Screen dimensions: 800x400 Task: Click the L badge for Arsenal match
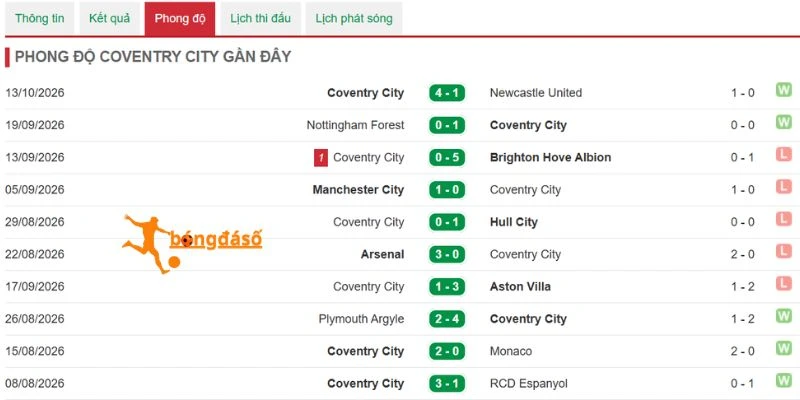(x=784, y=251)
